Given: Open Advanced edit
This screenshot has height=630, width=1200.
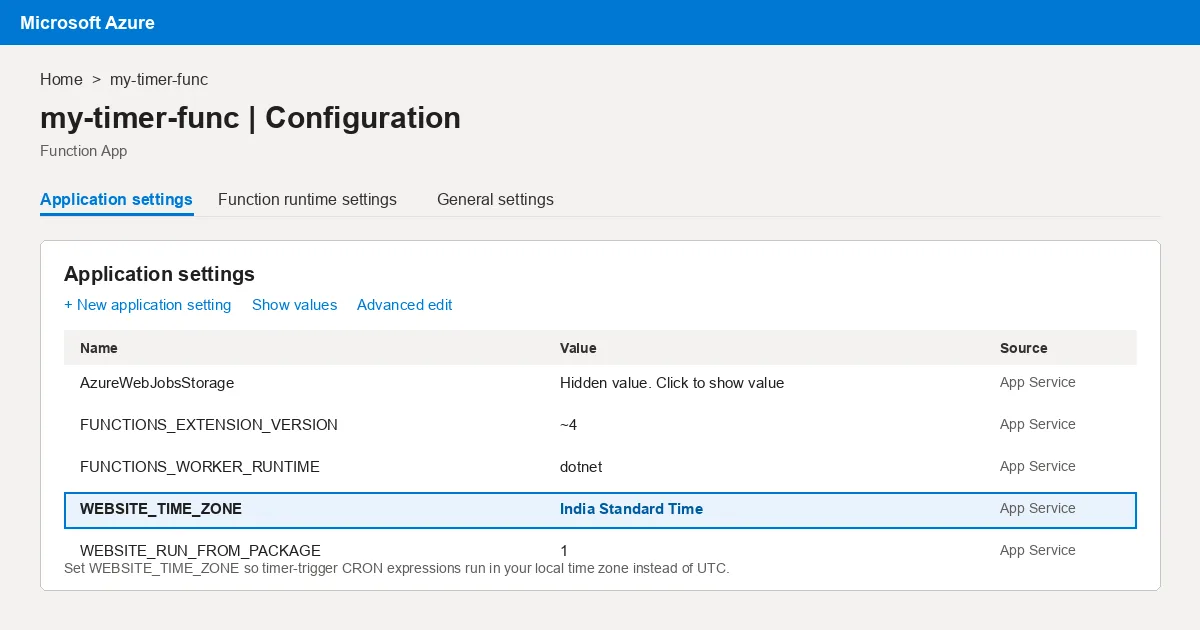Looking at the screenshot, I should tap(404, 305).
